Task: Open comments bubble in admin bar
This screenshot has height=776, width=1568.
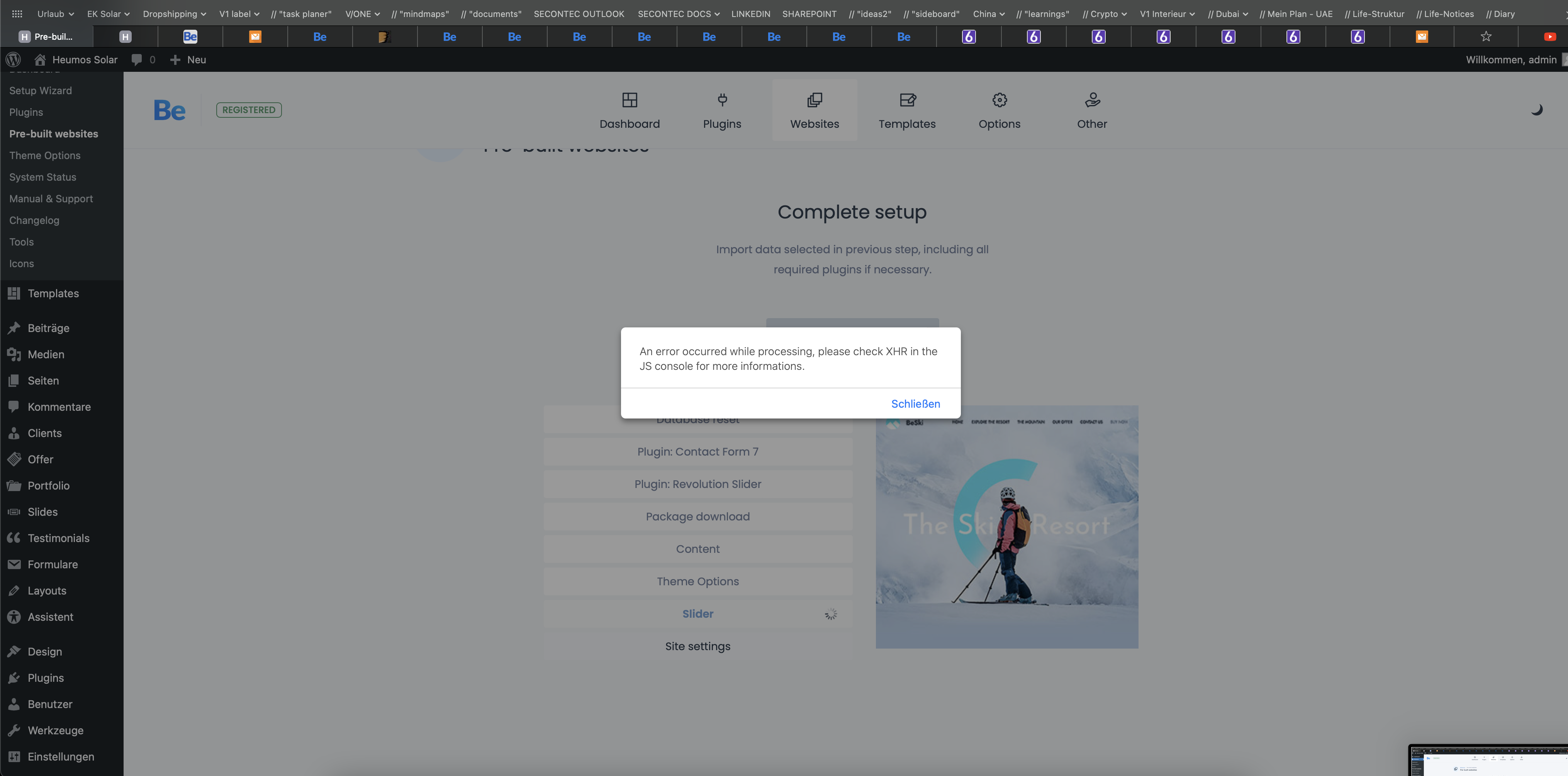Action: click(144, 59)
